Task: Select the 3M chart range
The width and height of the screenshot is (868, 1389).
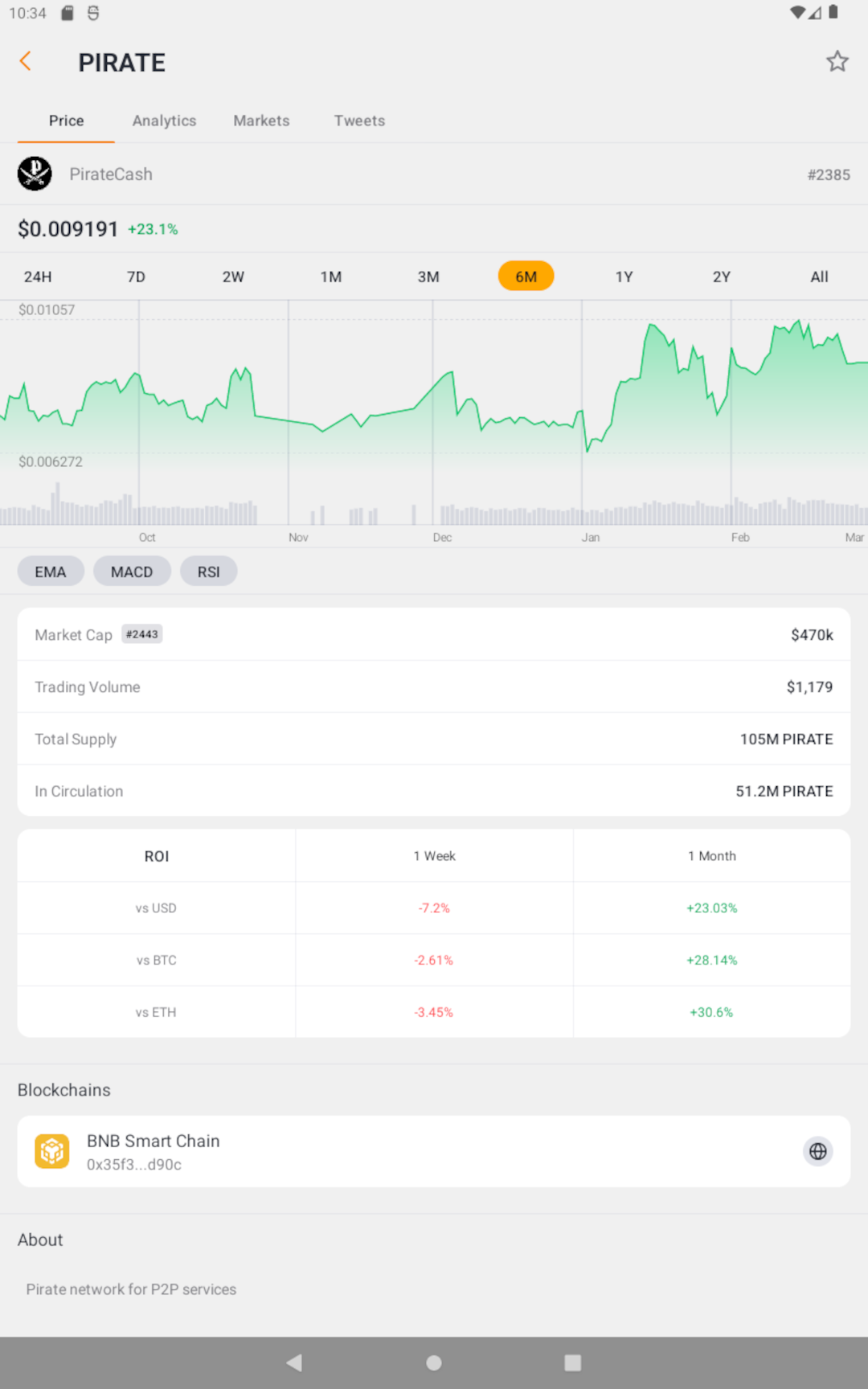Action: tap(428, 277)
